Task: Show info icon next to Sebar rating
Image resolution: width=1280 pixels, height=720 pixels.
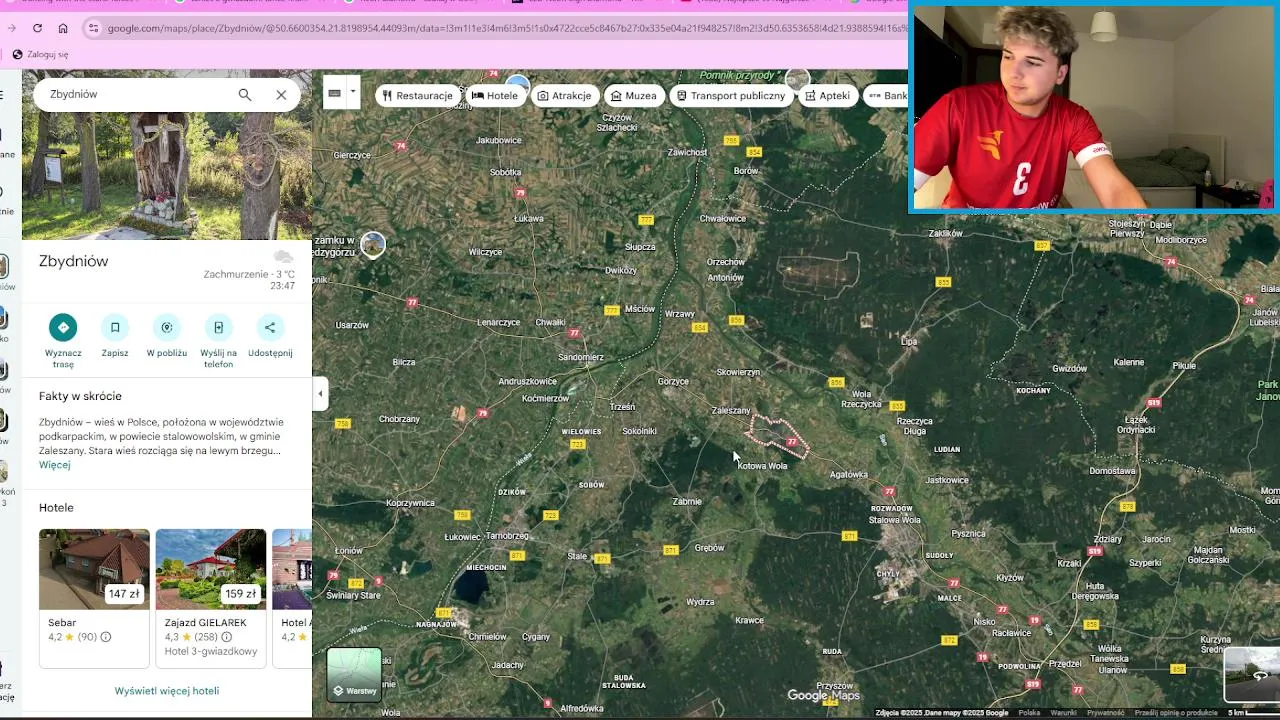Action: [x=106, y=637]
